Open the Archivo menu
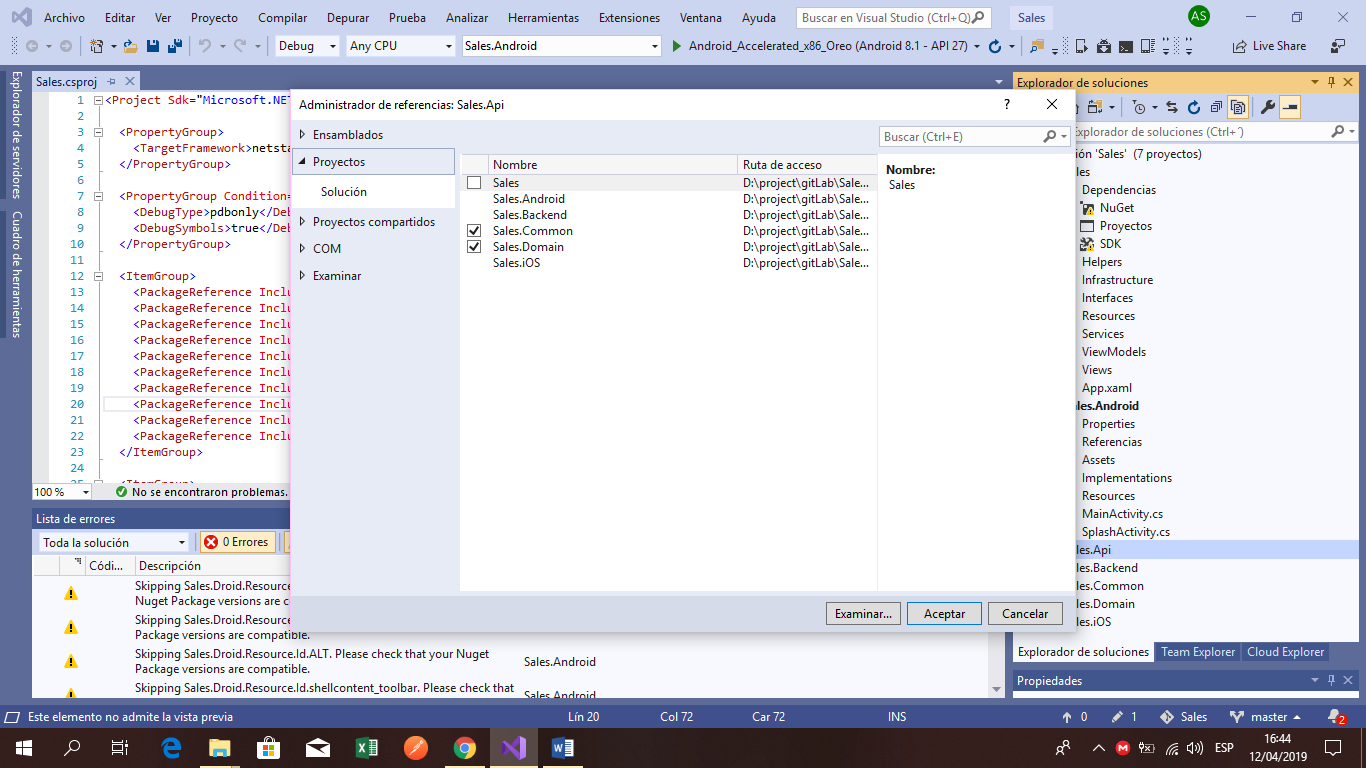This screenshot has height=768, width=1366. point(65,18)
